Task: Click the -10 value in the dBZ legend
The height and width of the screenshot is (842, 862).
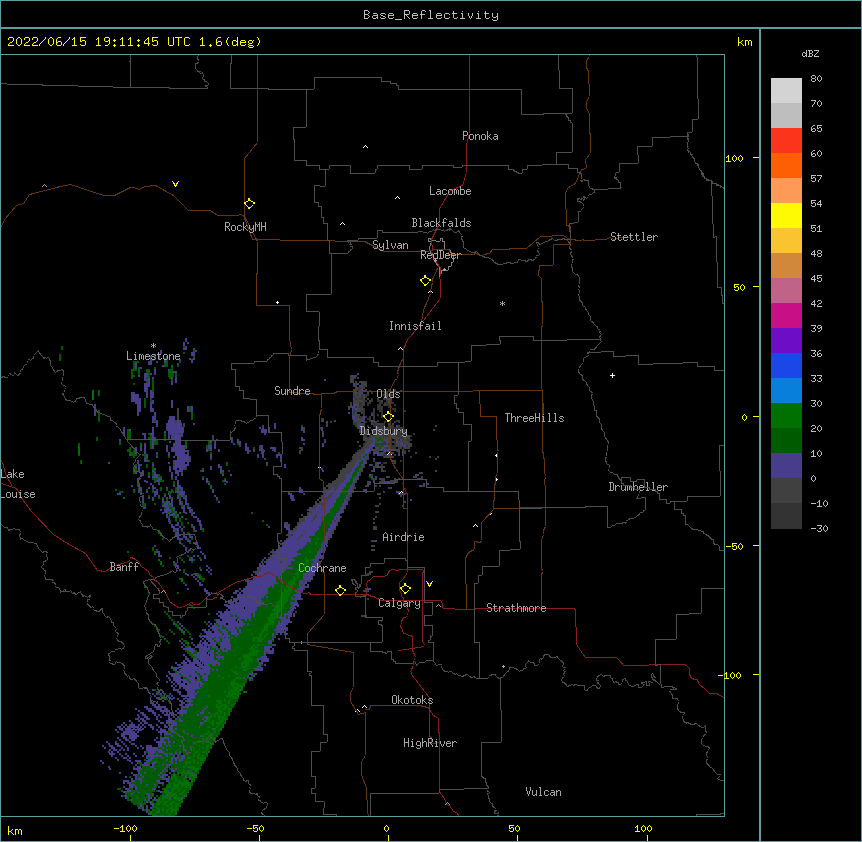Action: point(819,503)
